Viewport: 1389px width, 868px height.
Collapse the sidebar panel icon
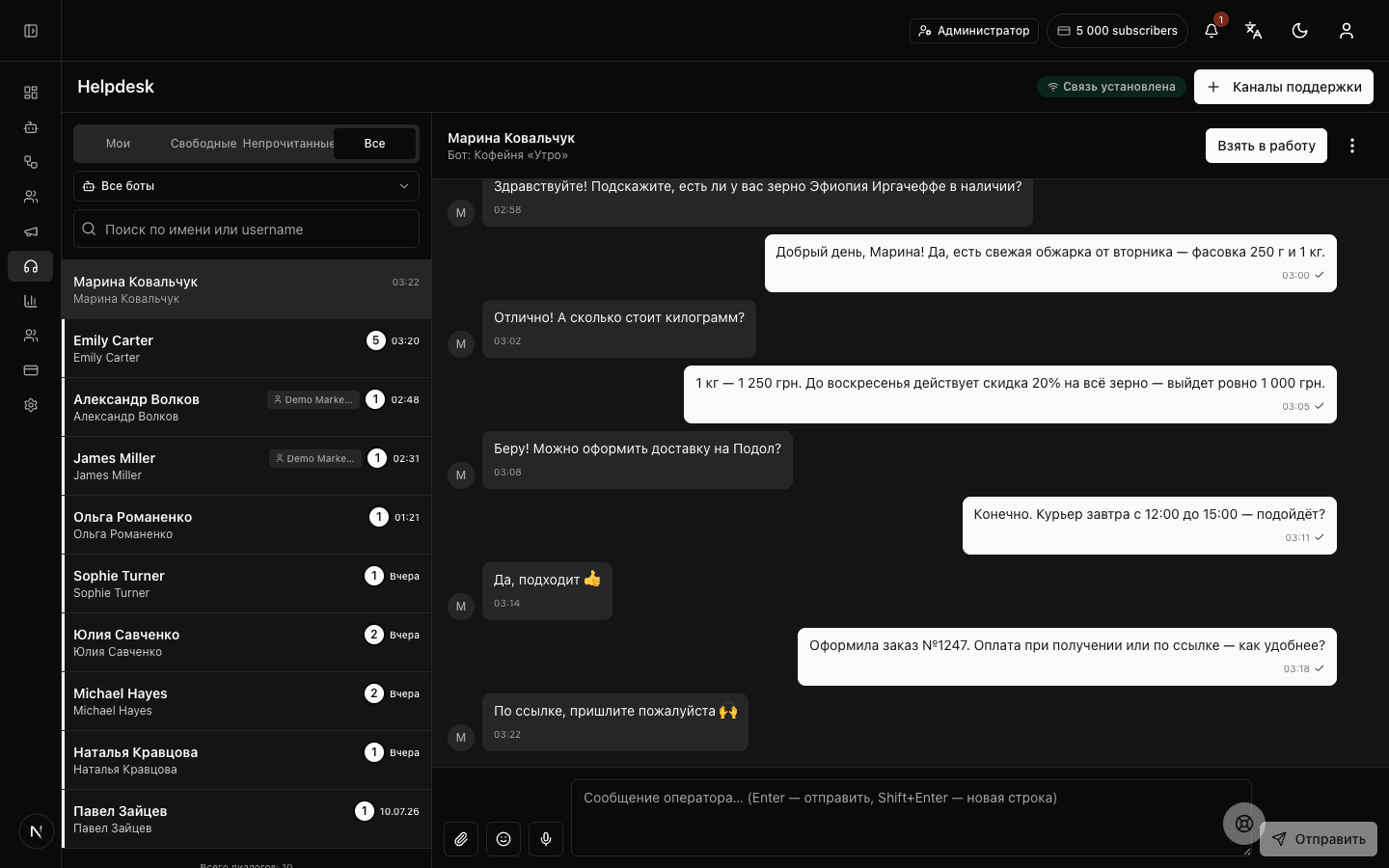point(31,31)
